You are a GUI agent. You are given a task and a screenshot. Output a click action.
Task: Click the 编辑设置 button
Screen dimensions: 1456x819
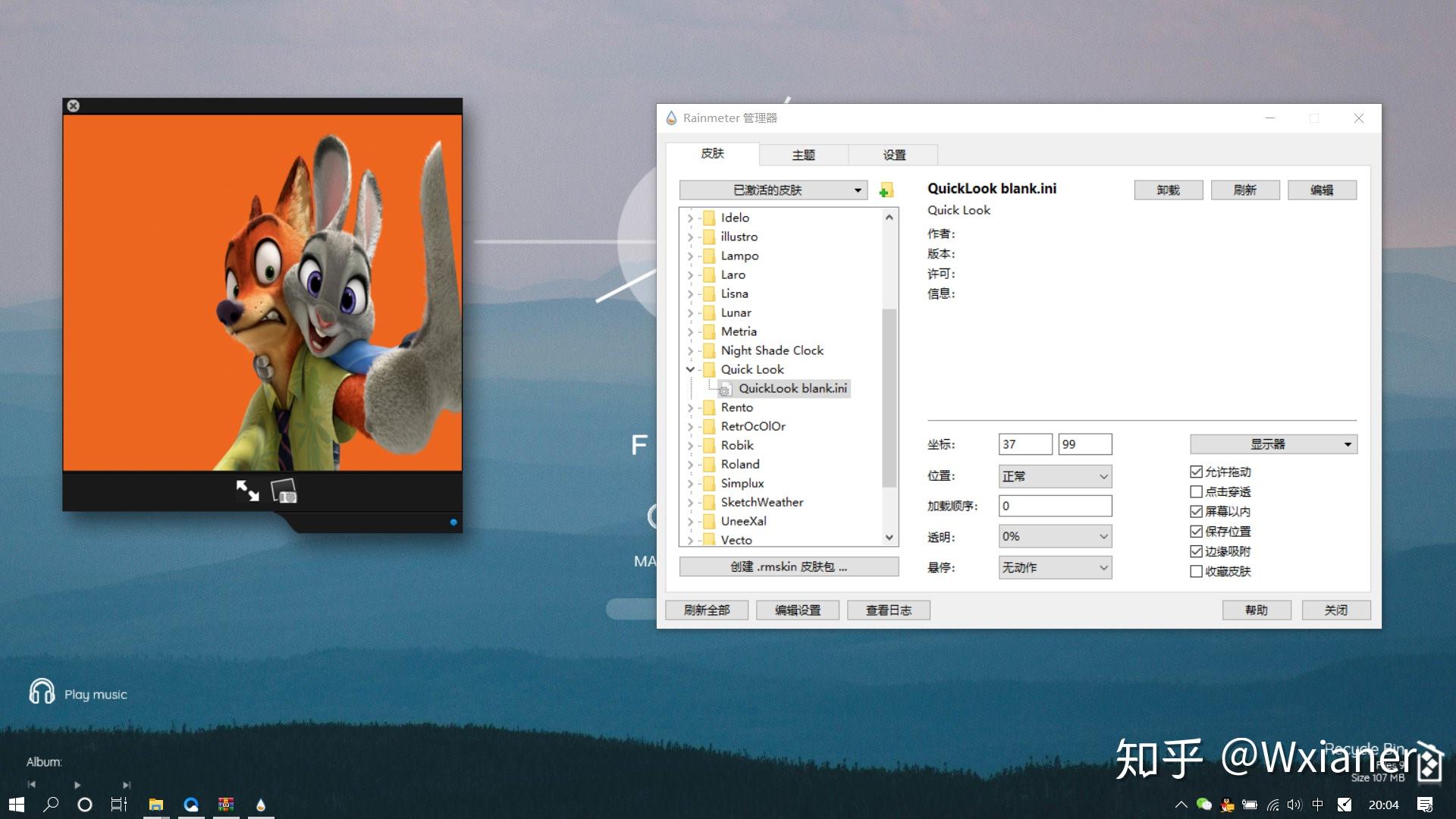tap(798, 610)
